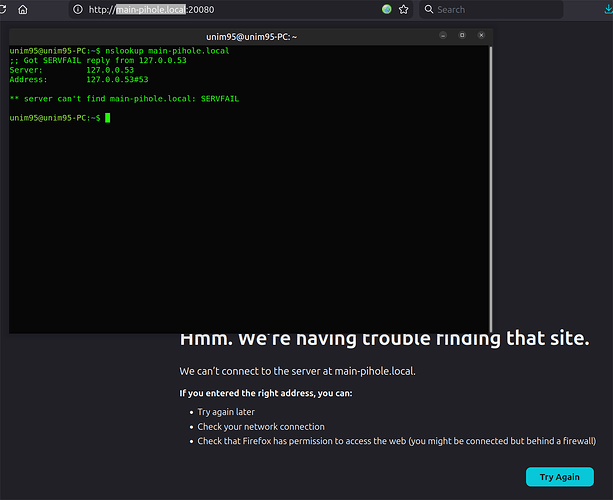Click the terminal title unim95@unim95-PC:~
The height and width of the screenshot is (500, 613).
pos(251,37)
